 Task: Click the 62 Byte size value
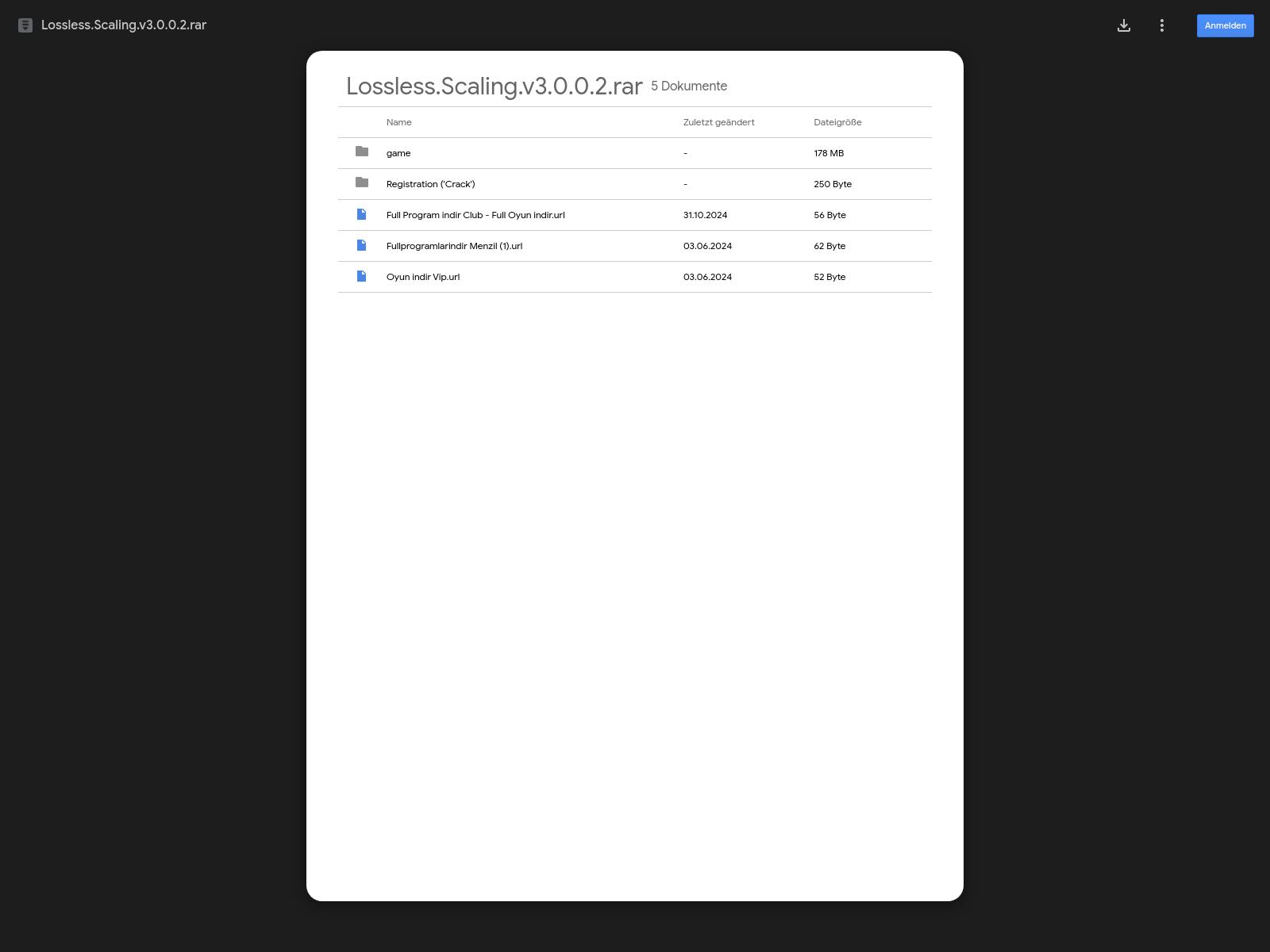point(829,246)
